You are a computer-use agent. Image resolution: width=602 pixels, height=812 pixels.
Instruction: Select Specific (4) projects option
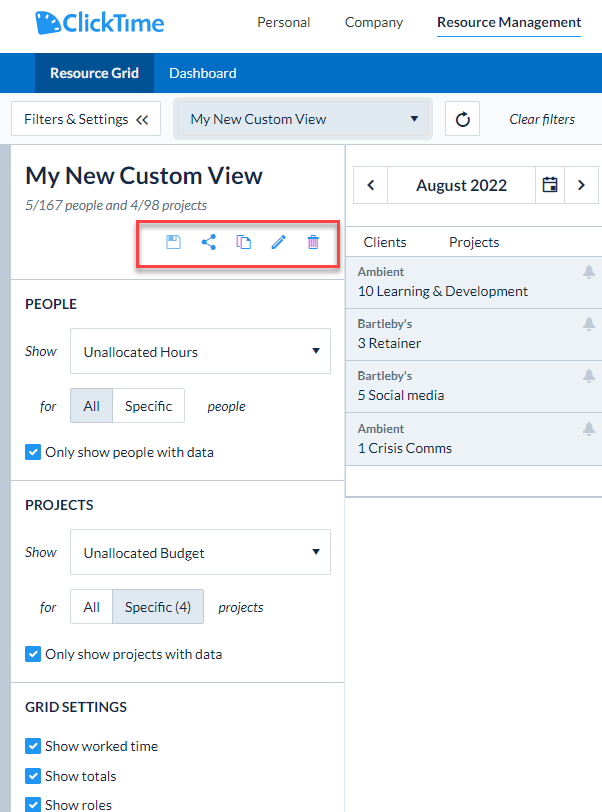[x=157, y=607]
